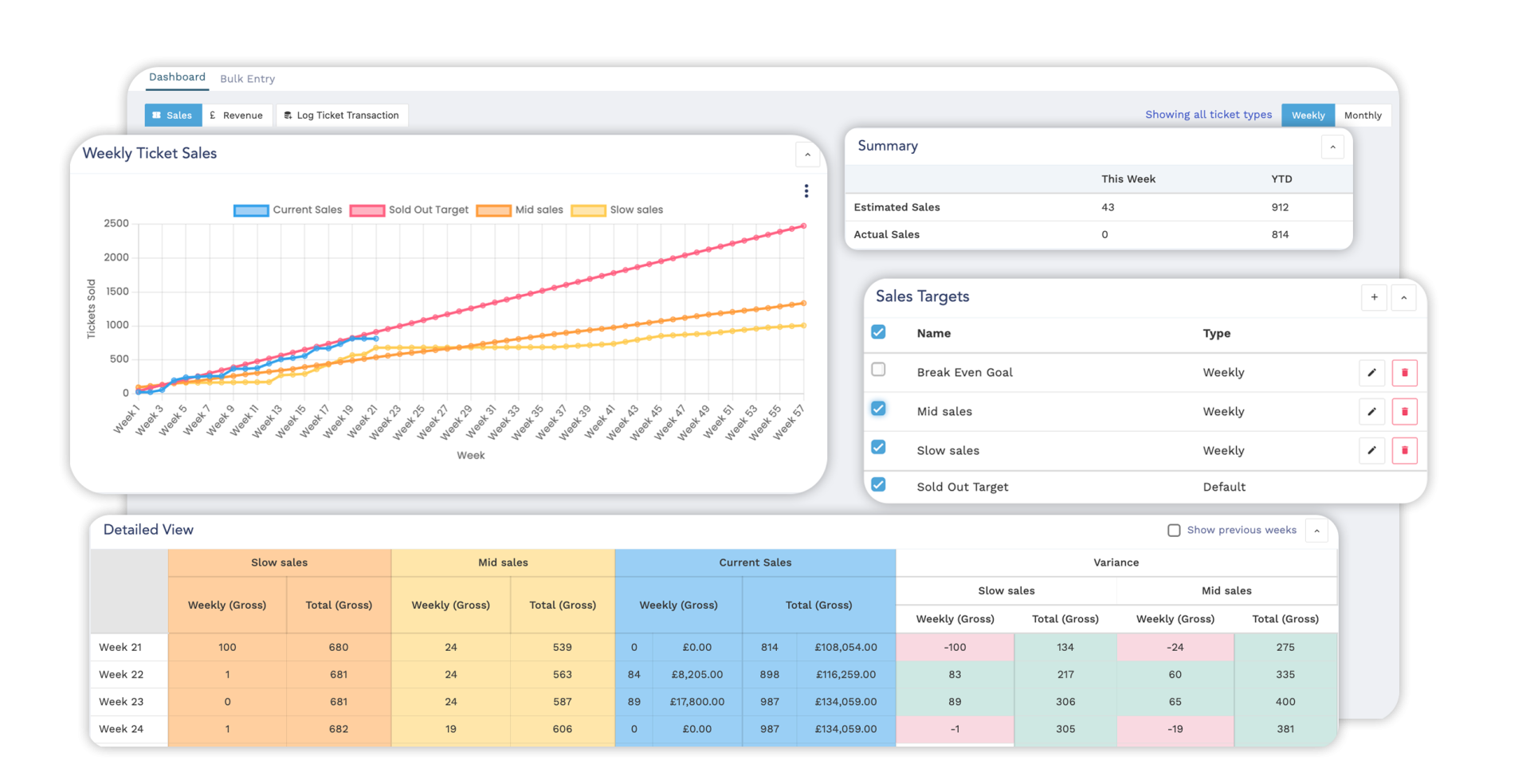Select the Log Ticket Transaction ticket icon
1530x784 pixels.
click(288, 115)
